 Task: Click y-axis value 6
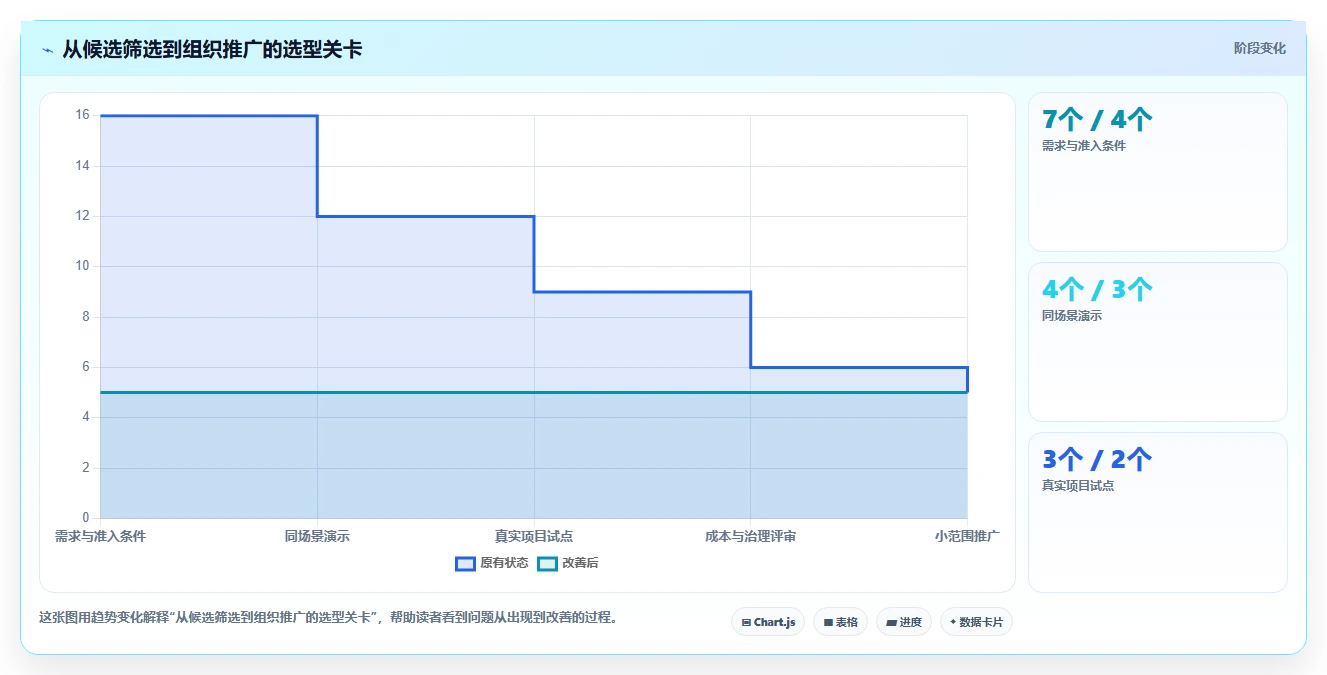pos(85,367)
